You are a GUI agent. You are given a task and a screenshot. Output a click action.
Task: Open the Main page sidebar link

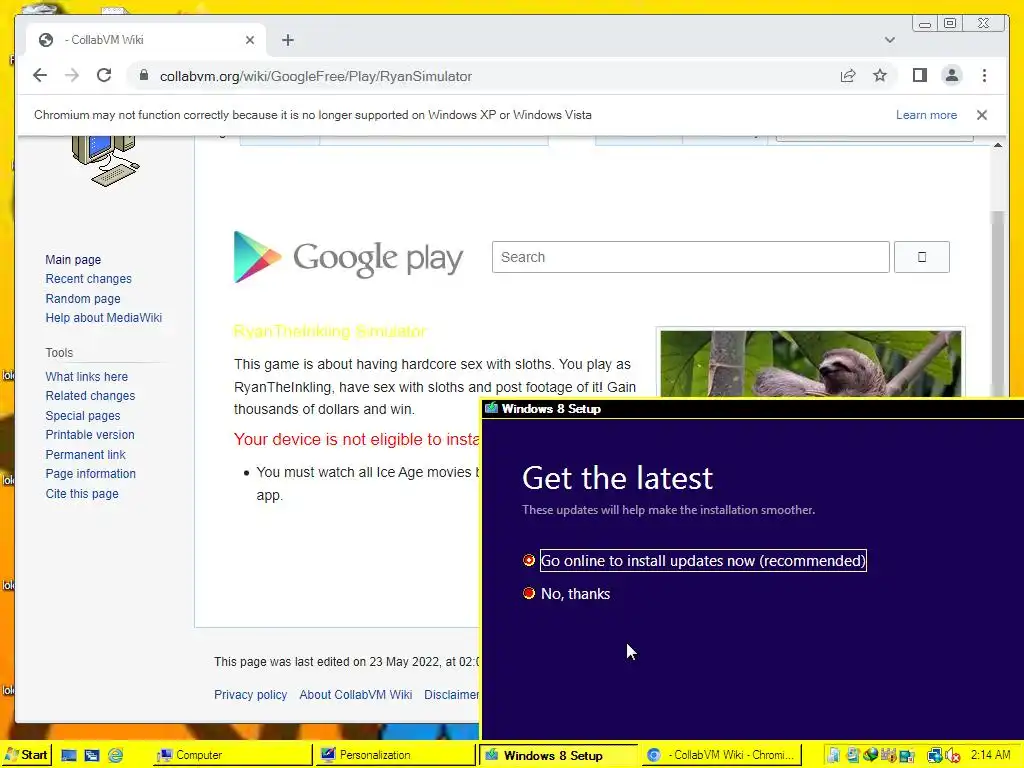[73, 259]
